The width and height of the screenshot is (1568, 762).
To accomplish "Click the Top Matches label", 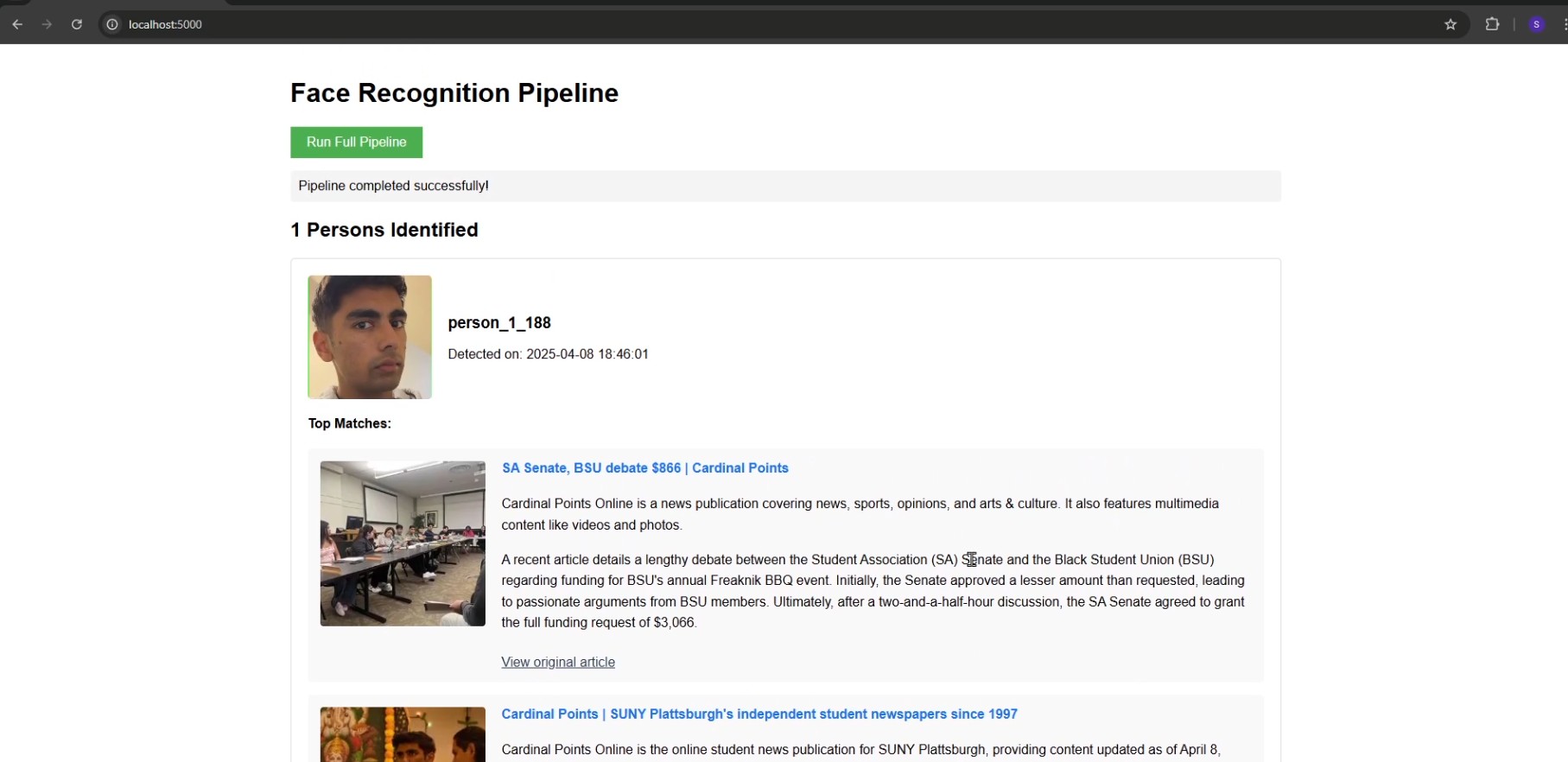I will point(350,423).
